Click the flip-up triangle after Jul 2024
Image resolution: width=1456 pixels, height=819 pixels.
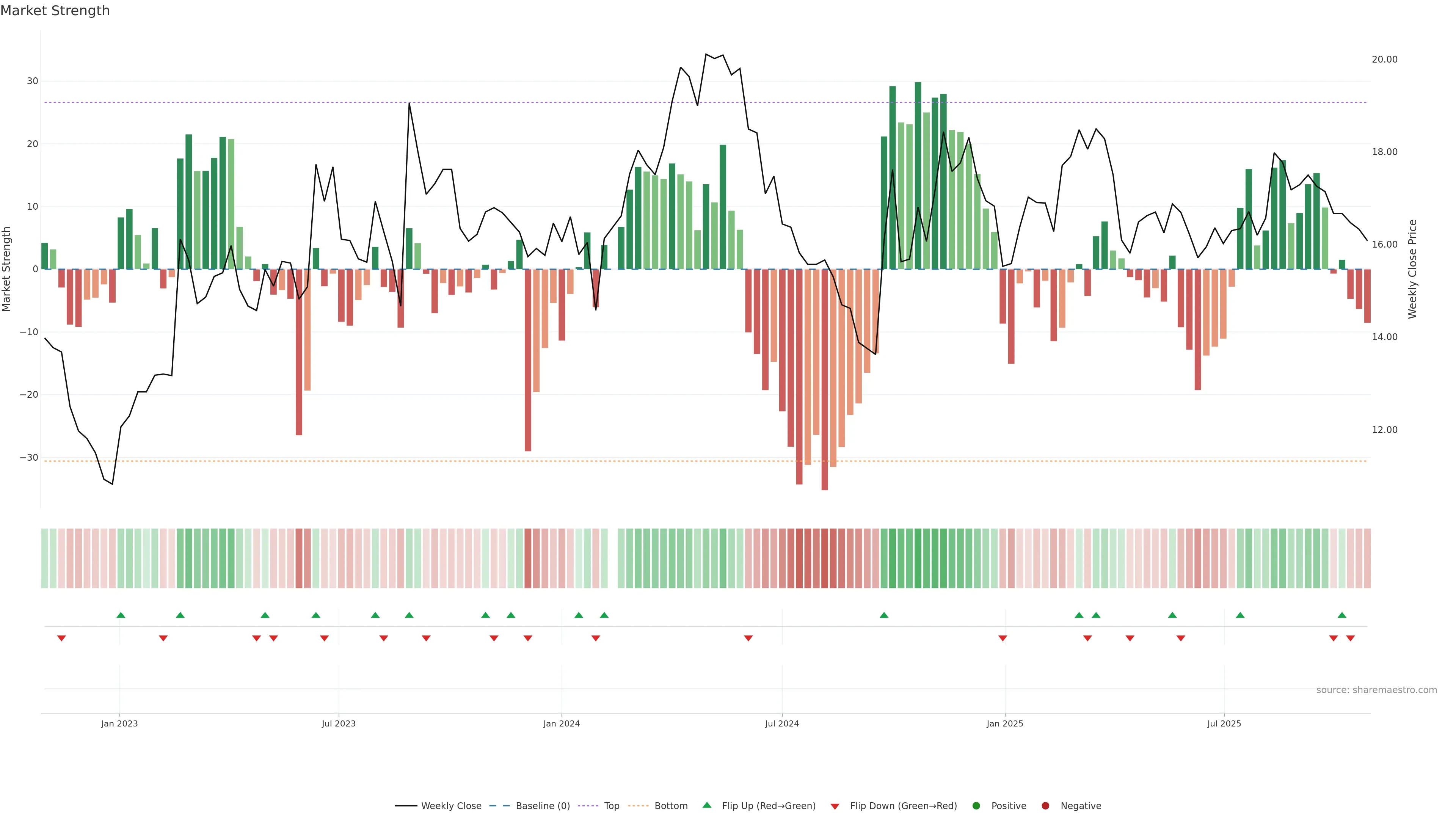click(x=884, y=615)
